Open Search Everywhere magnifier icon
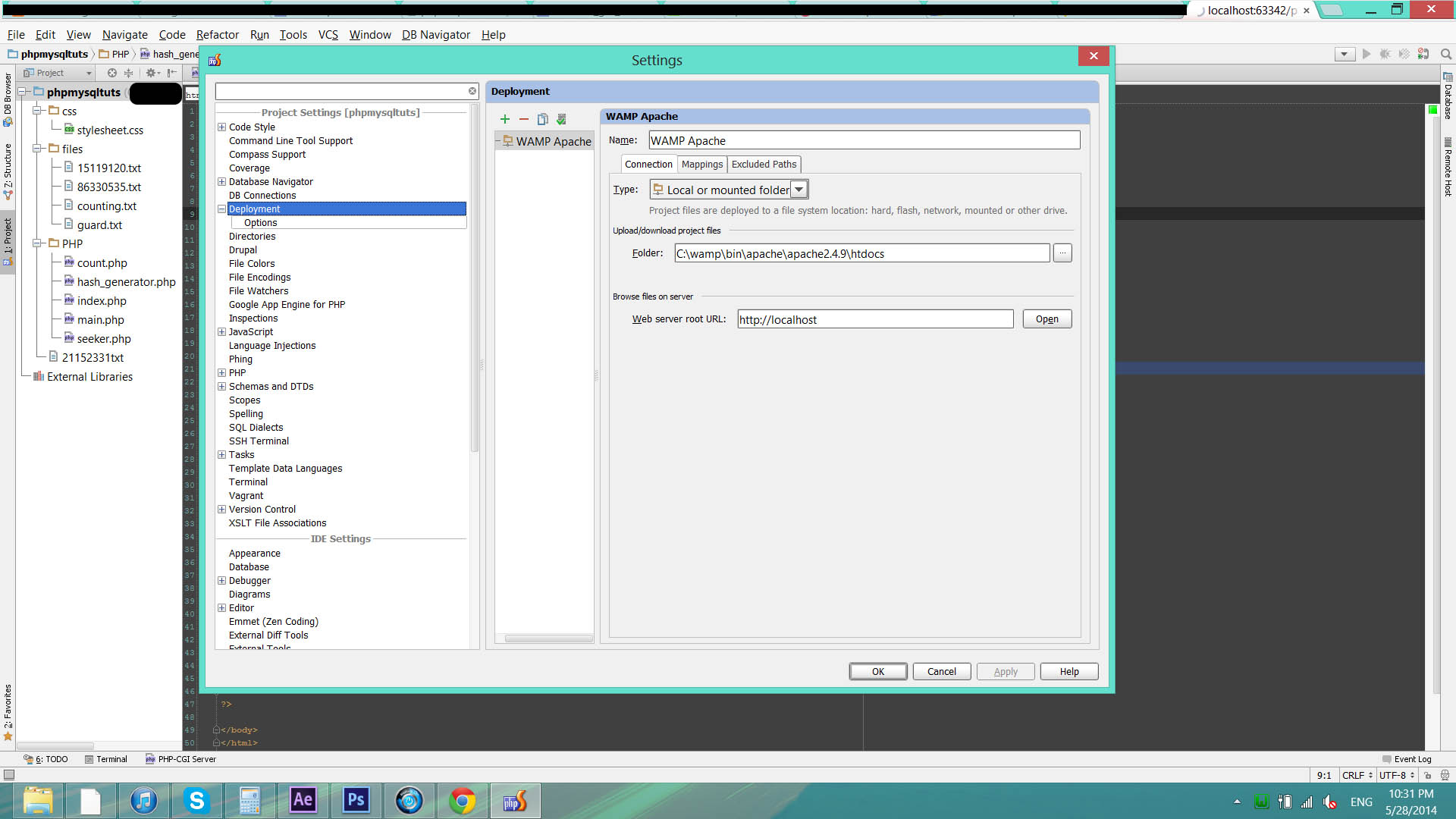Screen dimensions: 1456x819 (x=1446, y=55)
